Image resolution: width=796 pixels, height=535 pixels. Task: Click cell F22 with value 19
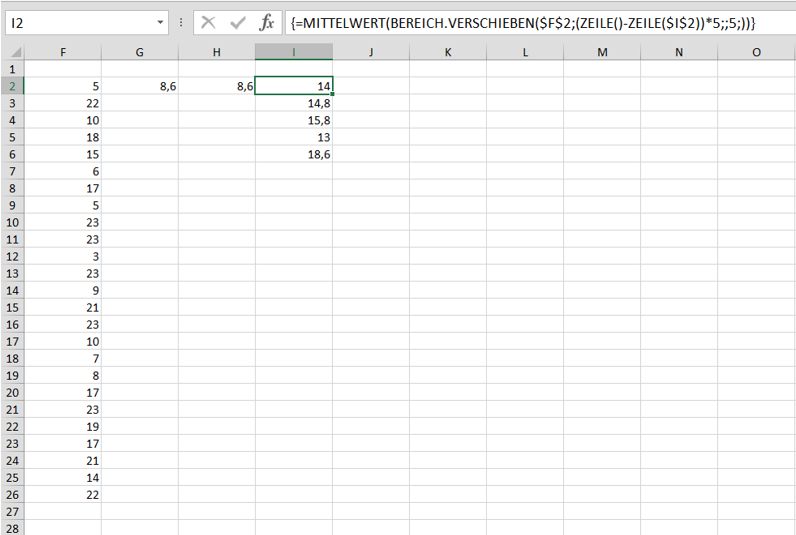click(x=63, y=426)
